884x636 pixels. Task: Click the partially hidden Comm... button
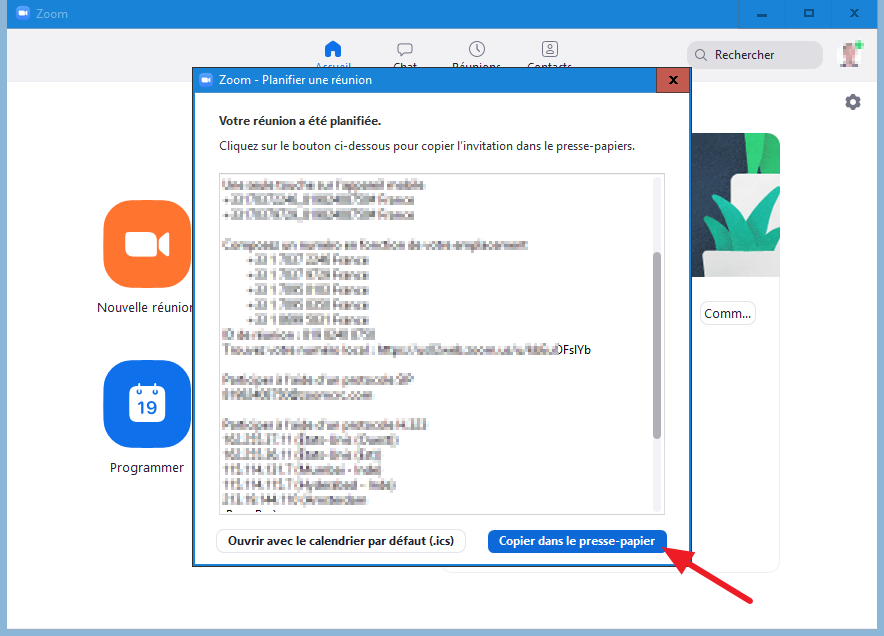pyautogui.click(x=727, y=313)
